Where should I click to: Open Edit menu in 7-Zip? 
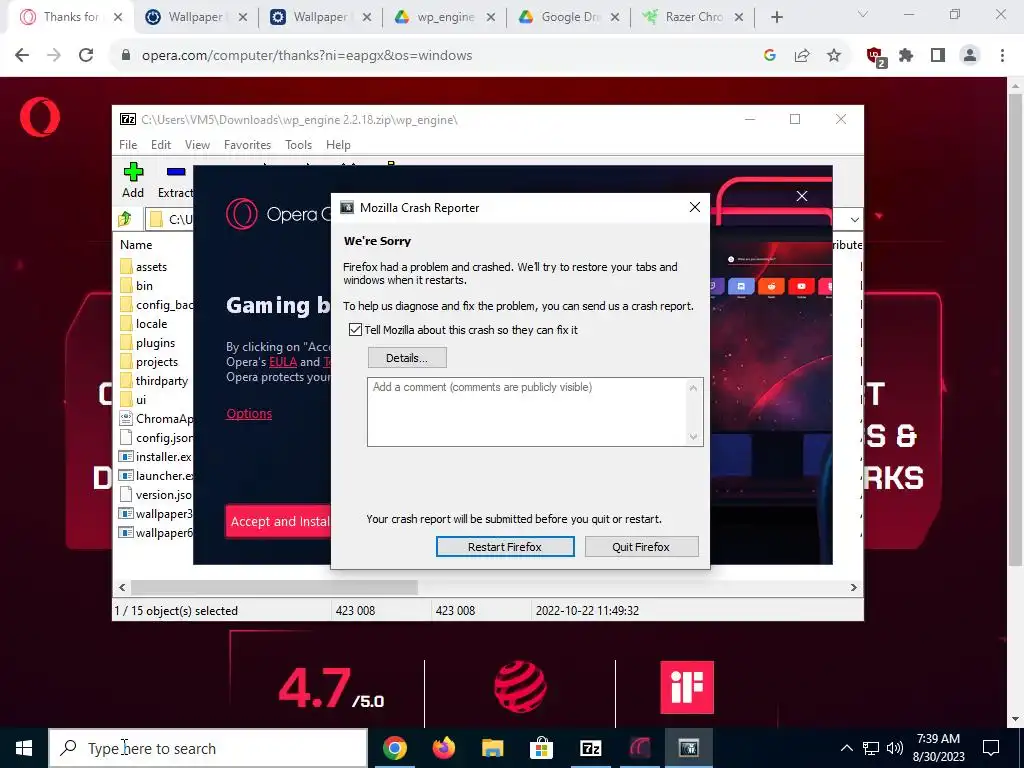coord(161,145)
